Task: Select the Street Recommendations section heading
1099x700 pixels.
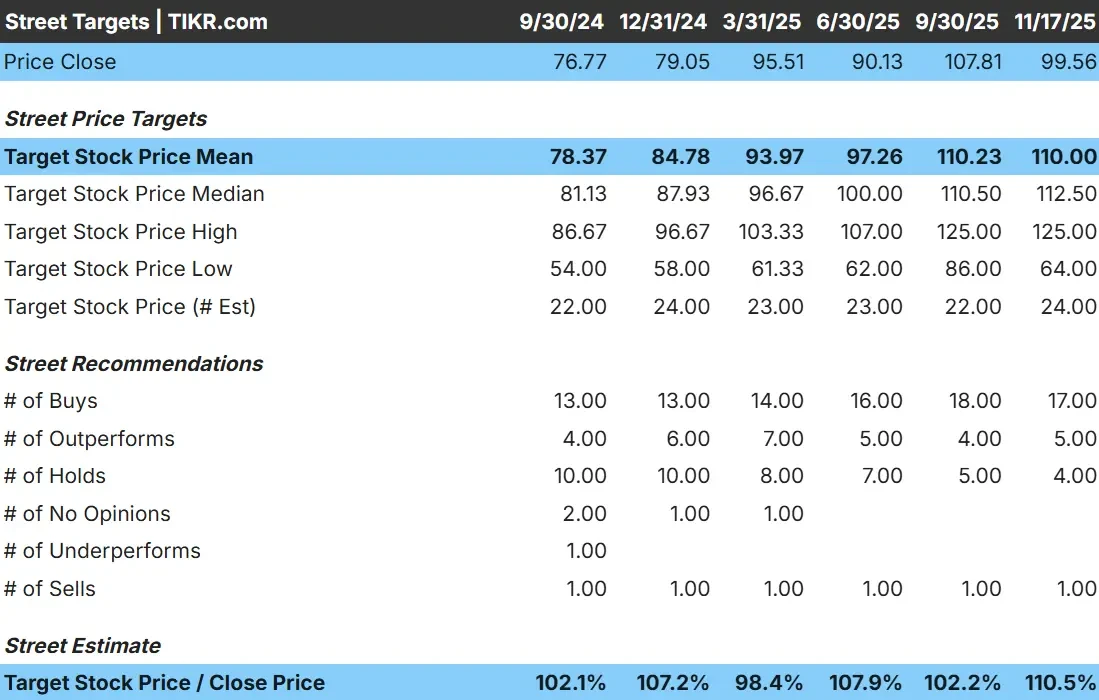Action: click(x=134, y=363)
